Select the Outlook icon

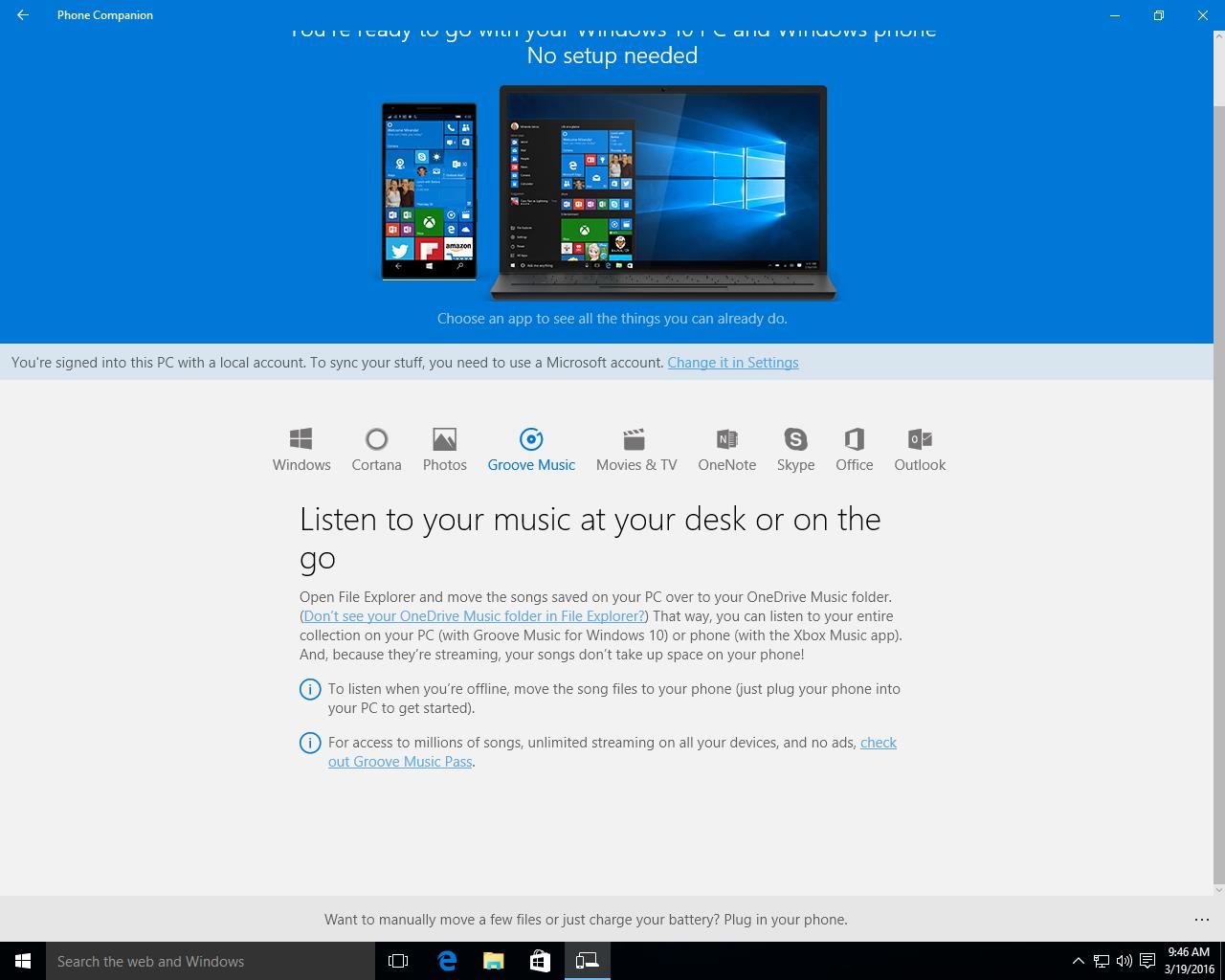pyautogui.click(x=920, y=439)
